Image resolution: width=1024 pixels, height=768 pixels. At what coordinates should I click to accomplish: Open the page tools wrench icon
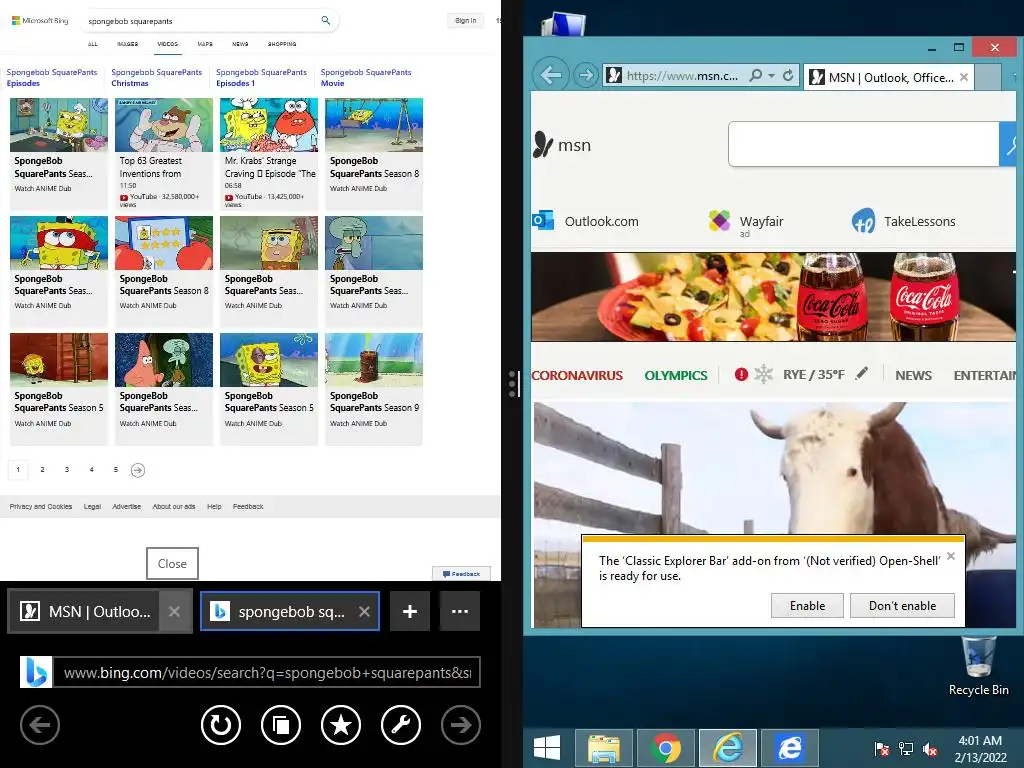click(x=401, y=725)
